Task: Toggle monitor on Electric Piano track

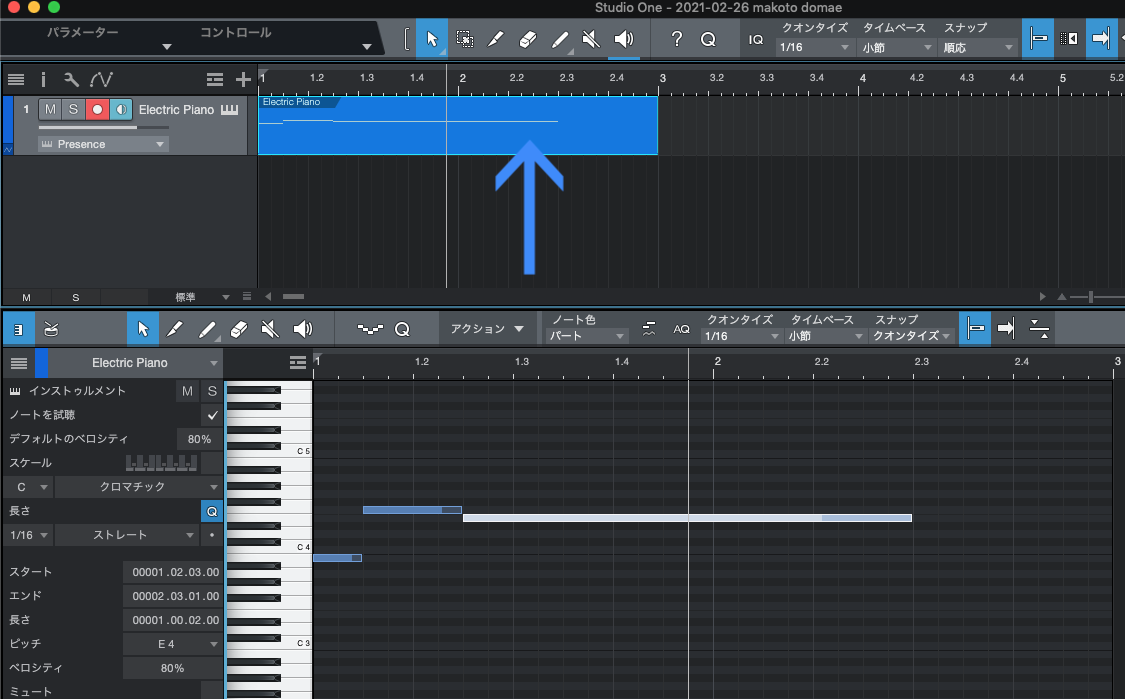Action: (x=121, y=109)
